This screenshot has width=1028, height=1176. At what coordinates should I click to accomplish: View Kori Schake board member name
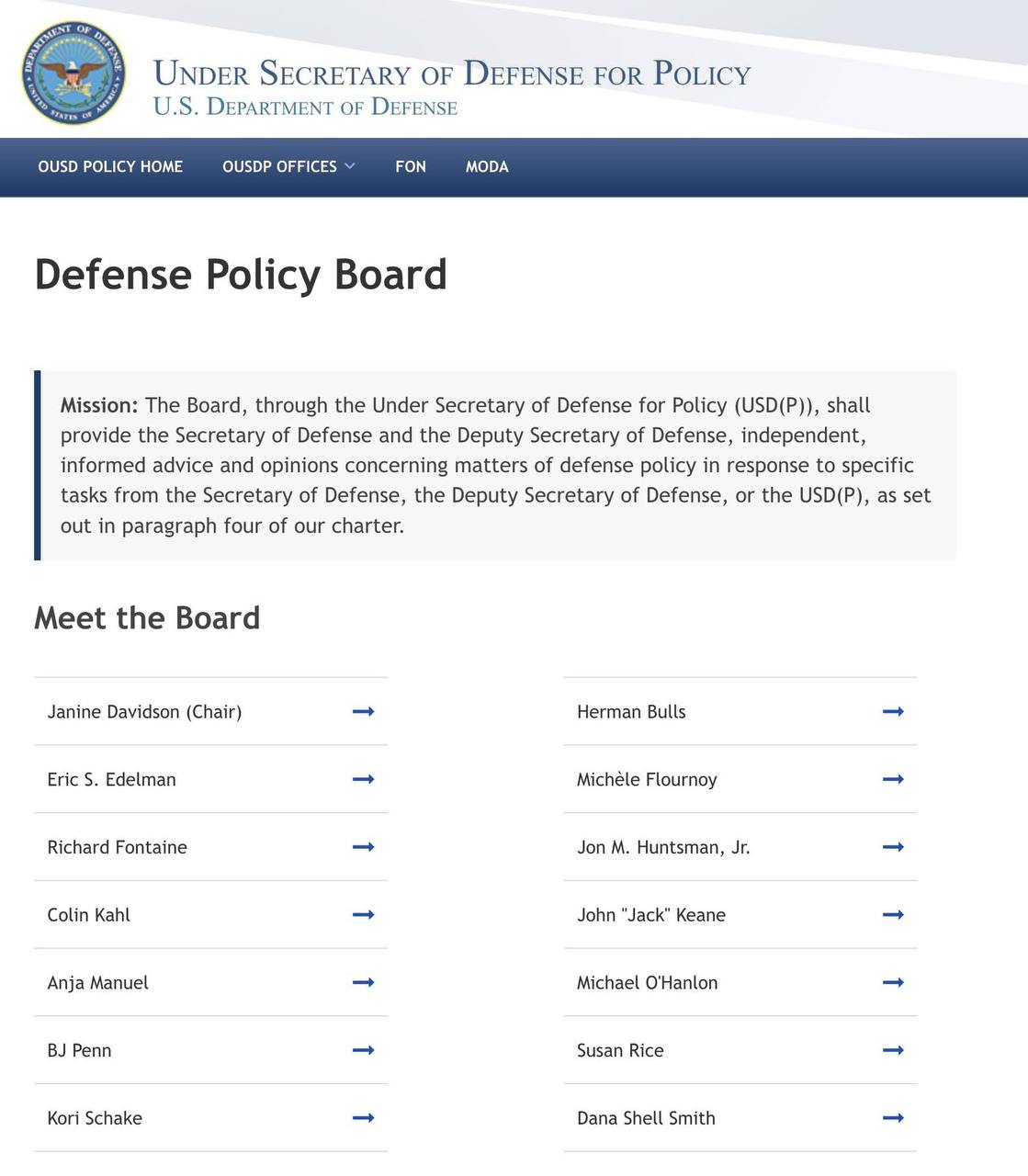(95, 1118)
